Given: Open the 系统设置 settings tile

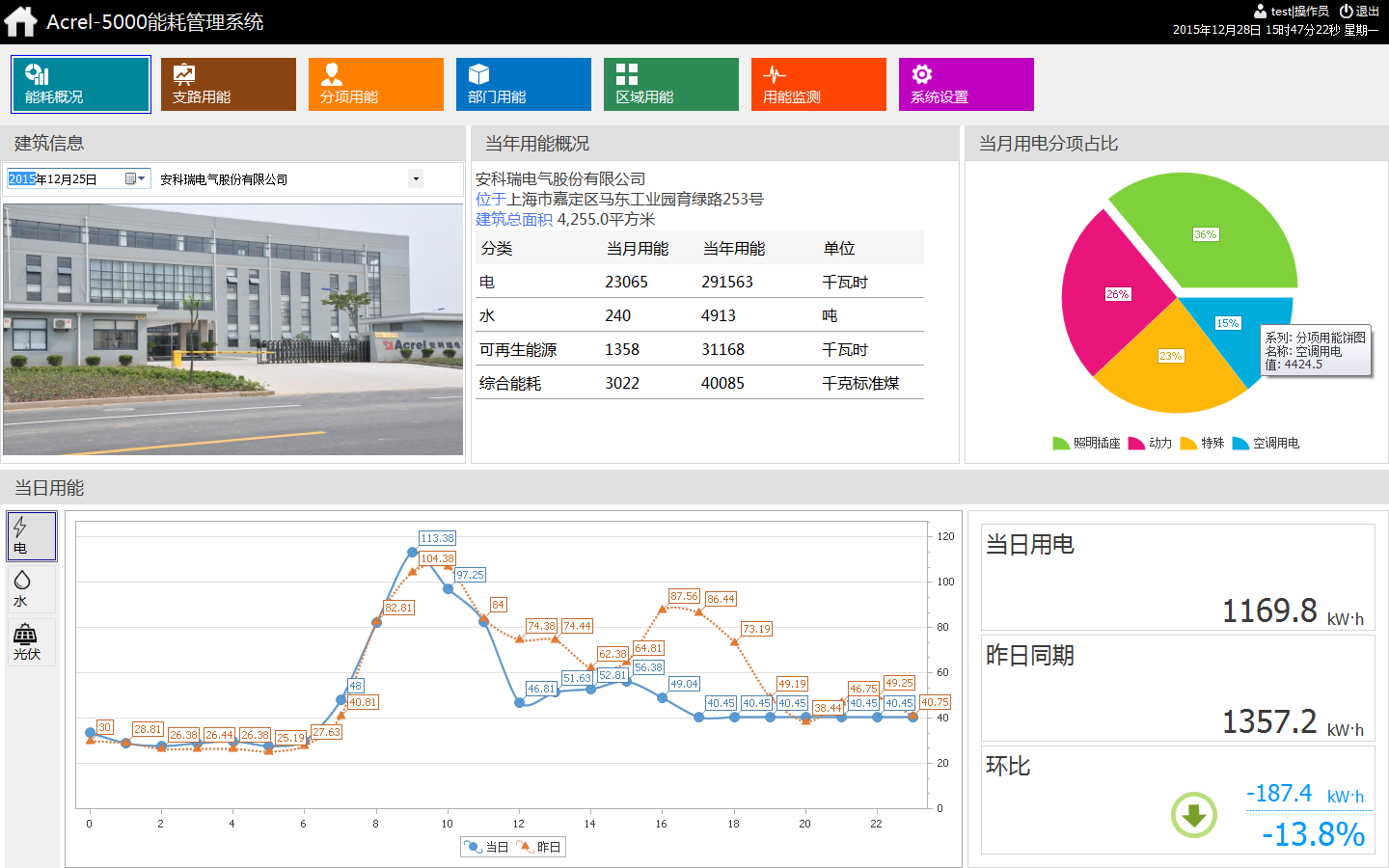Looking at the screenshot, I should 966,84.
